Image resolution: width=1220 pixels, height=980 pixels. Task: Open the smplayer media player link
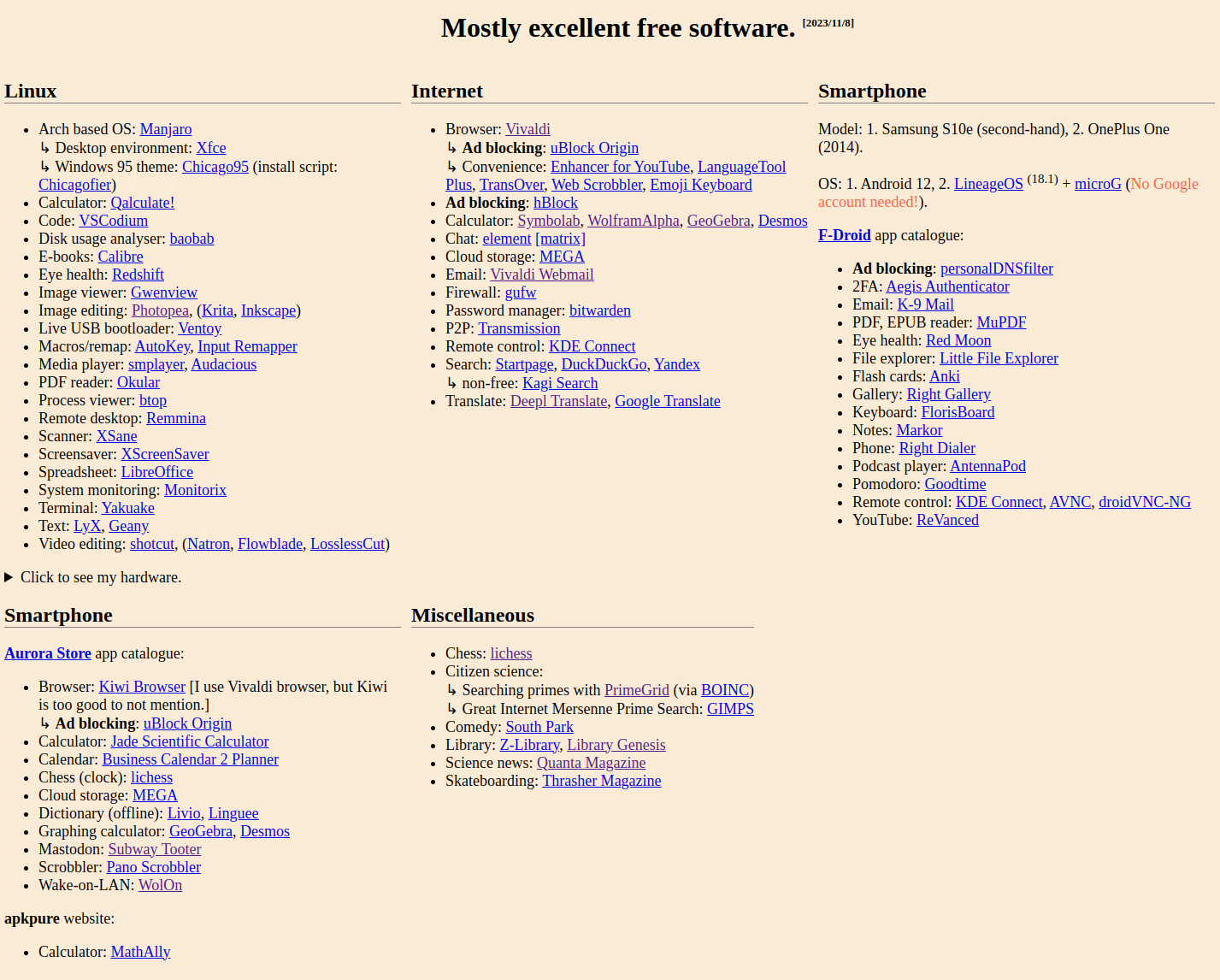(156, 364)
